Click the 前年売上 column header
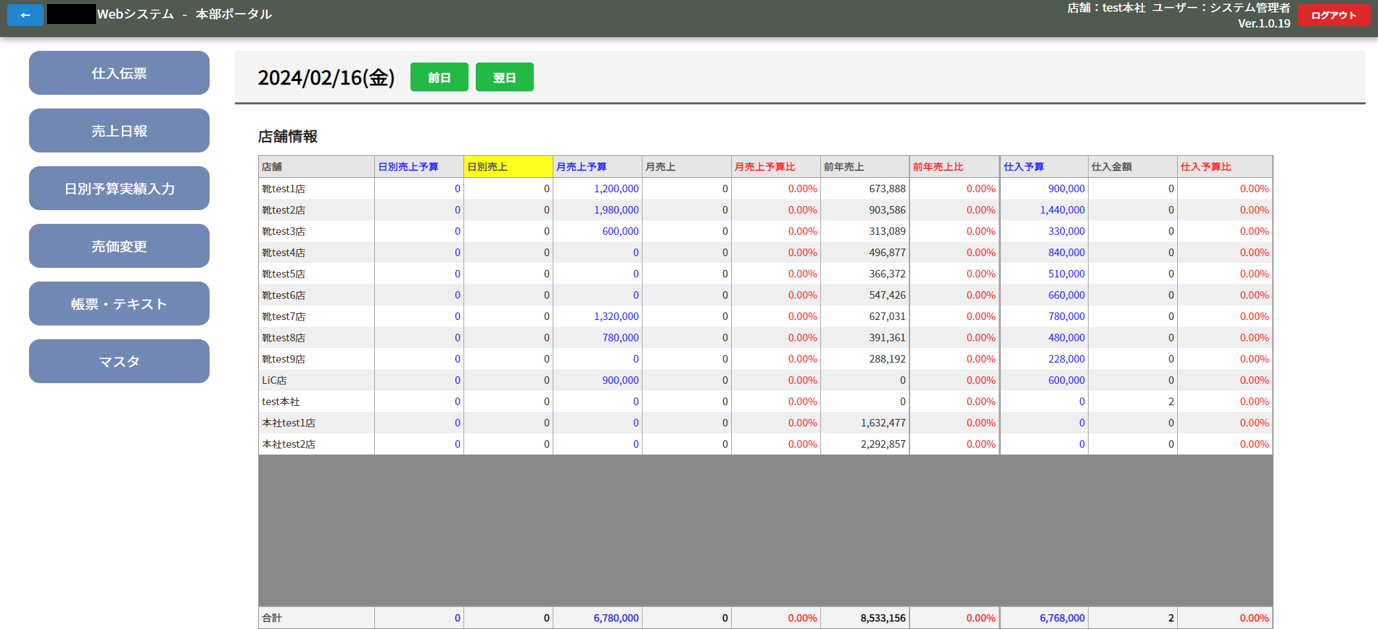Image resolution: width=1378 pixels, height=629 pixels. pyautogui.click(x=864, y=167)
